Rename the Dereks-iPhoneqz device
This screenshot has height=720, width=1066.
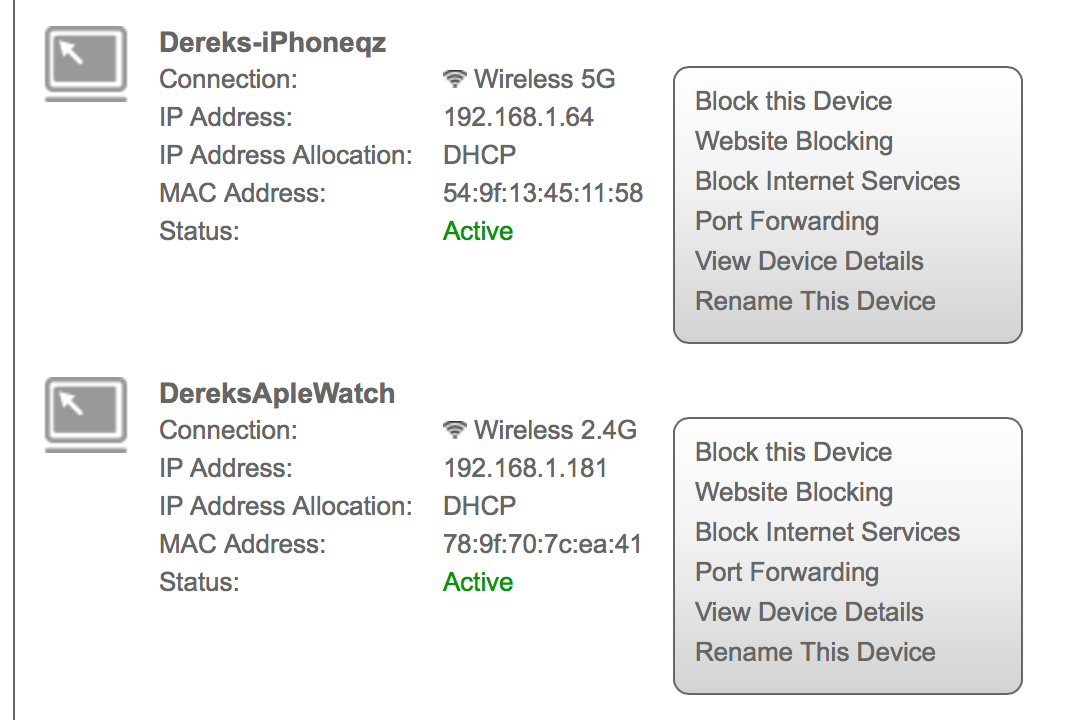coord(815,301)
